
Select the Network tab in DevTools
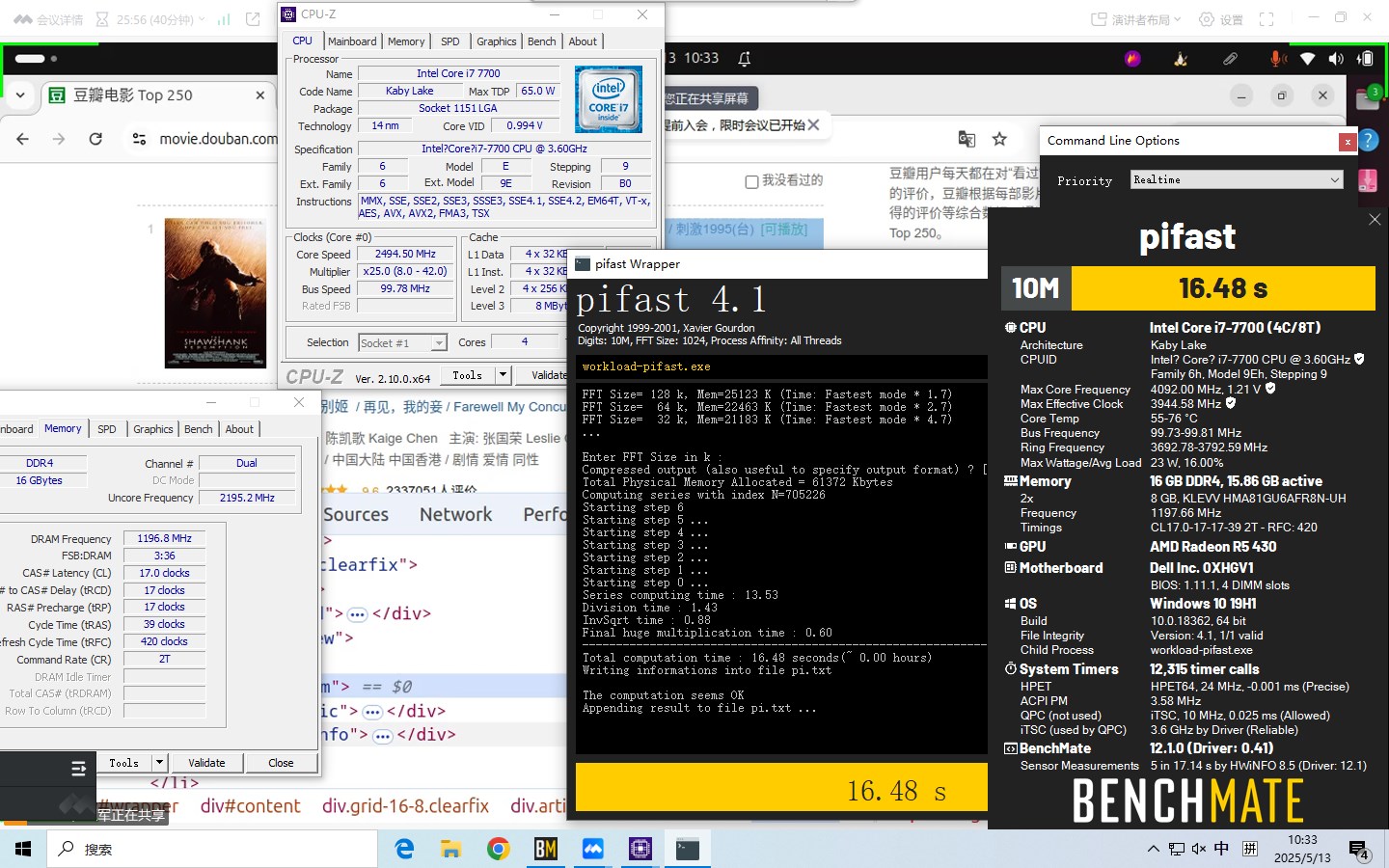coord(455,514)
